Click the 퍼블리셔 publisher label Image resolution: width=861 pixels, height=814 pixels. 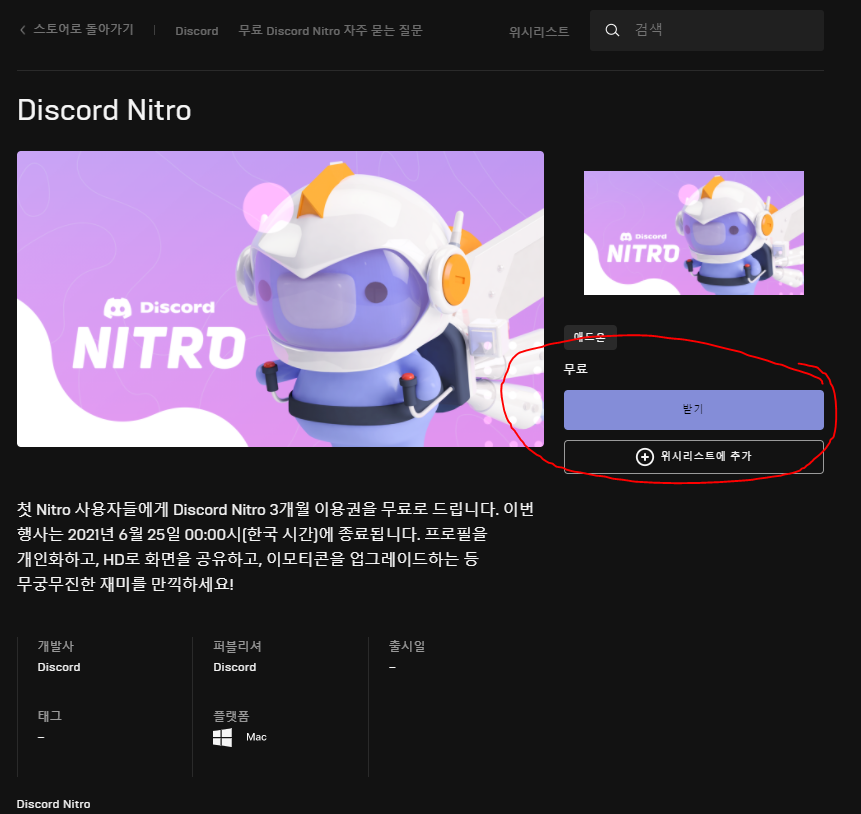[x=237, y=646]
